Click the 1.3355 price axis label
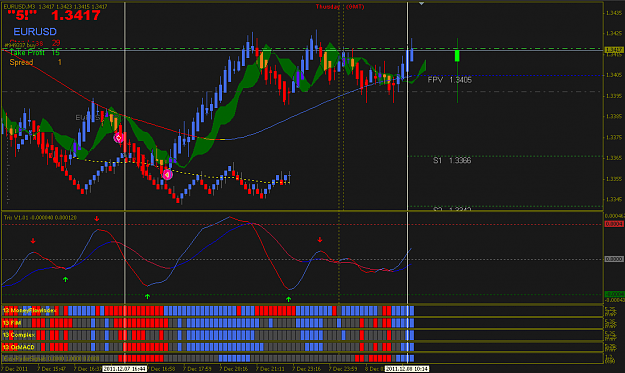 614,179
